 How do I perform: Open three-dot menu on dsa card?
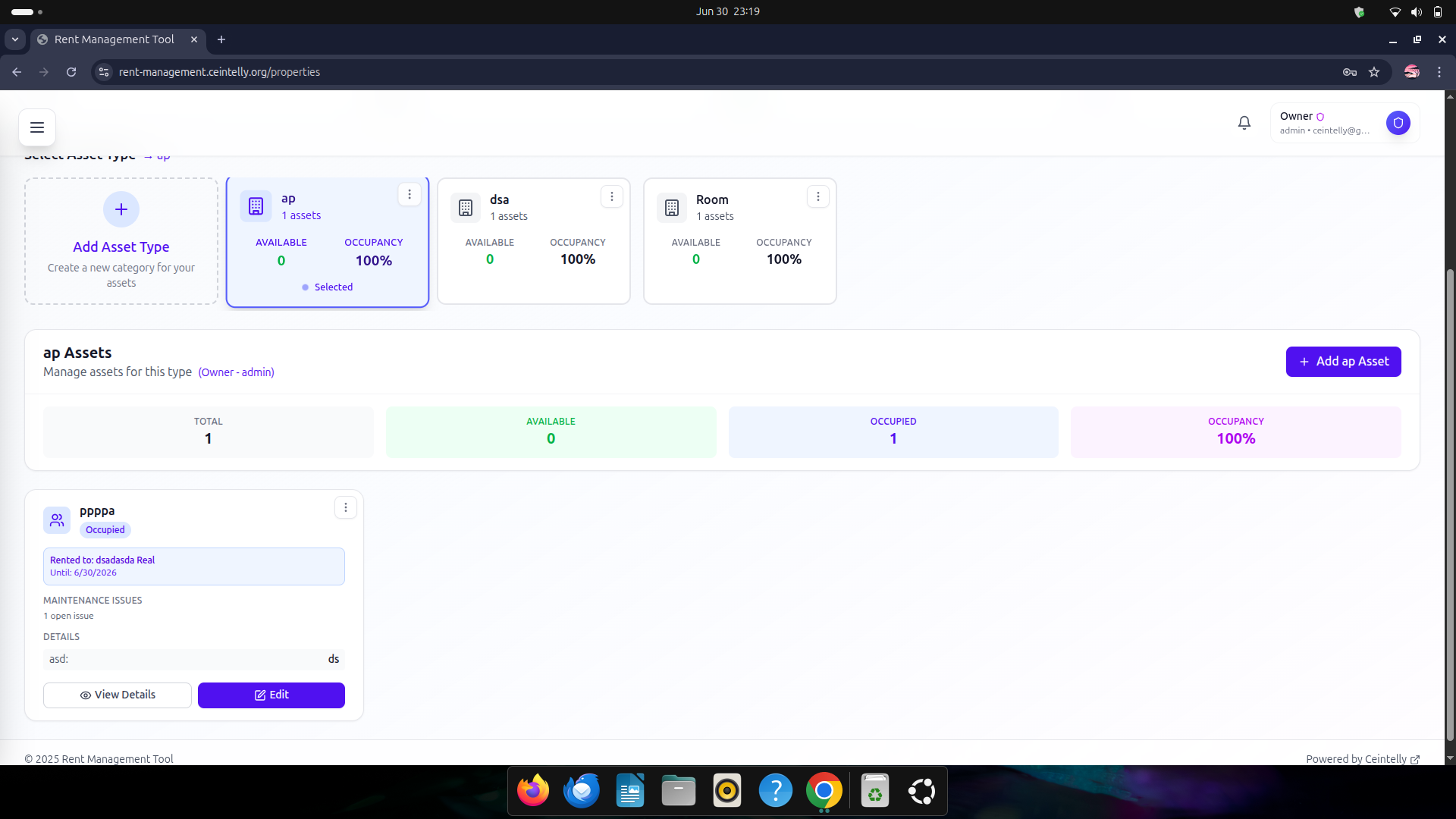point(612,197)
